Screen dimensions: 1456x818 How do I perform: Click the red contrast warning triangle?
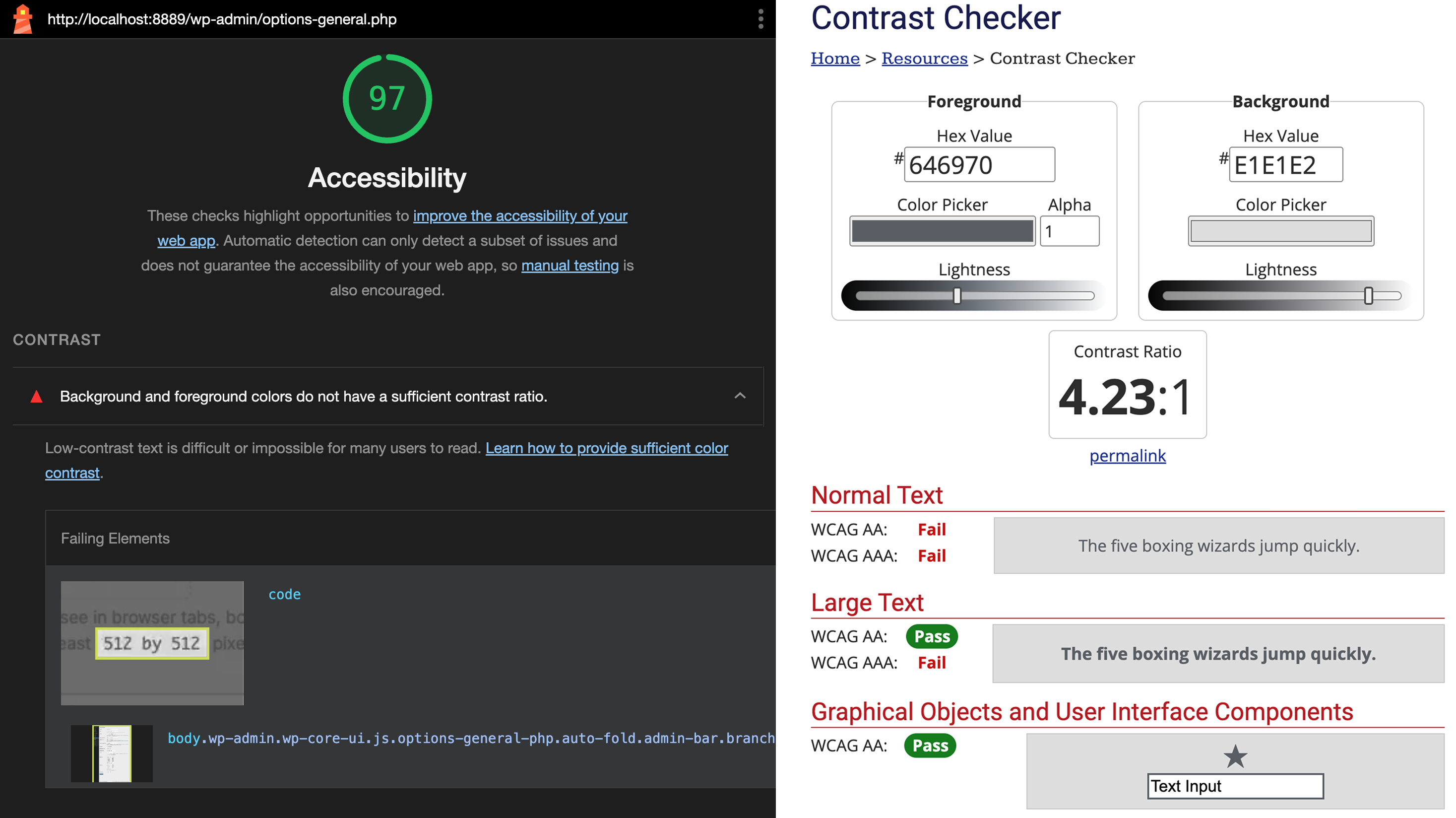37,397
